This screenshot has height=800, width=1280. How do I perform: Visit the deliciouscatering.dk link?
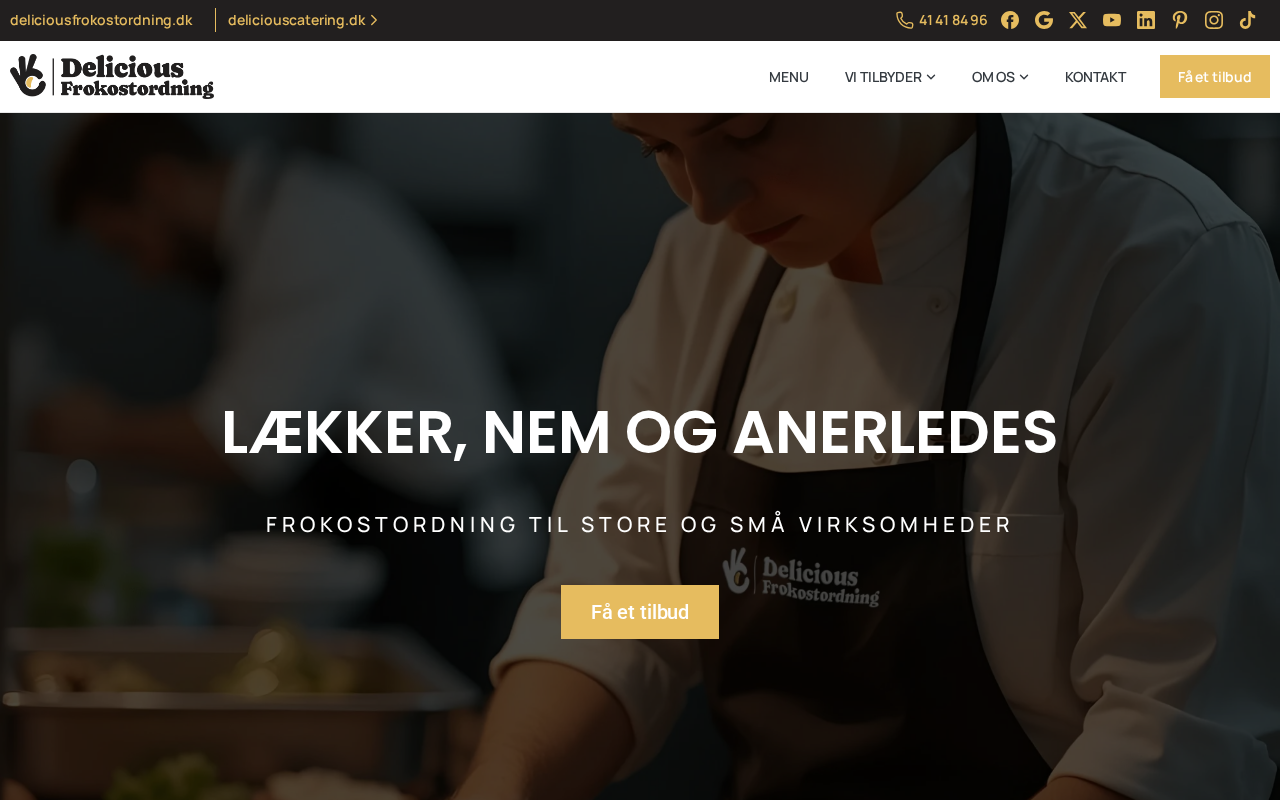pyautogui.click(x=297, y=20)
